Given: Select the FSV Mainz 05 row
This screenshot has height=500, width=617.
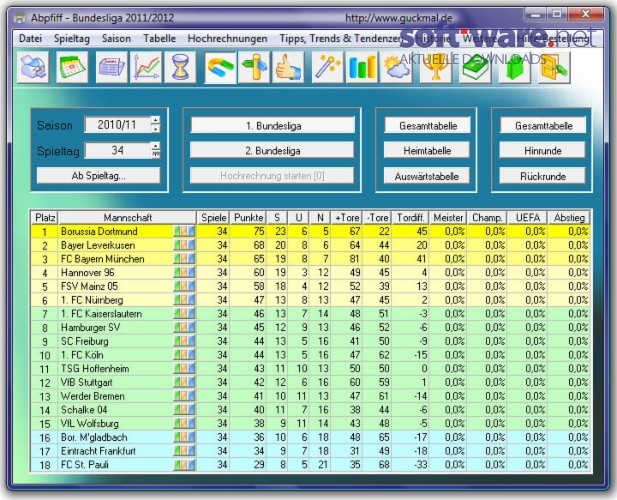Looking at the screenshot, I should [310, 286].
